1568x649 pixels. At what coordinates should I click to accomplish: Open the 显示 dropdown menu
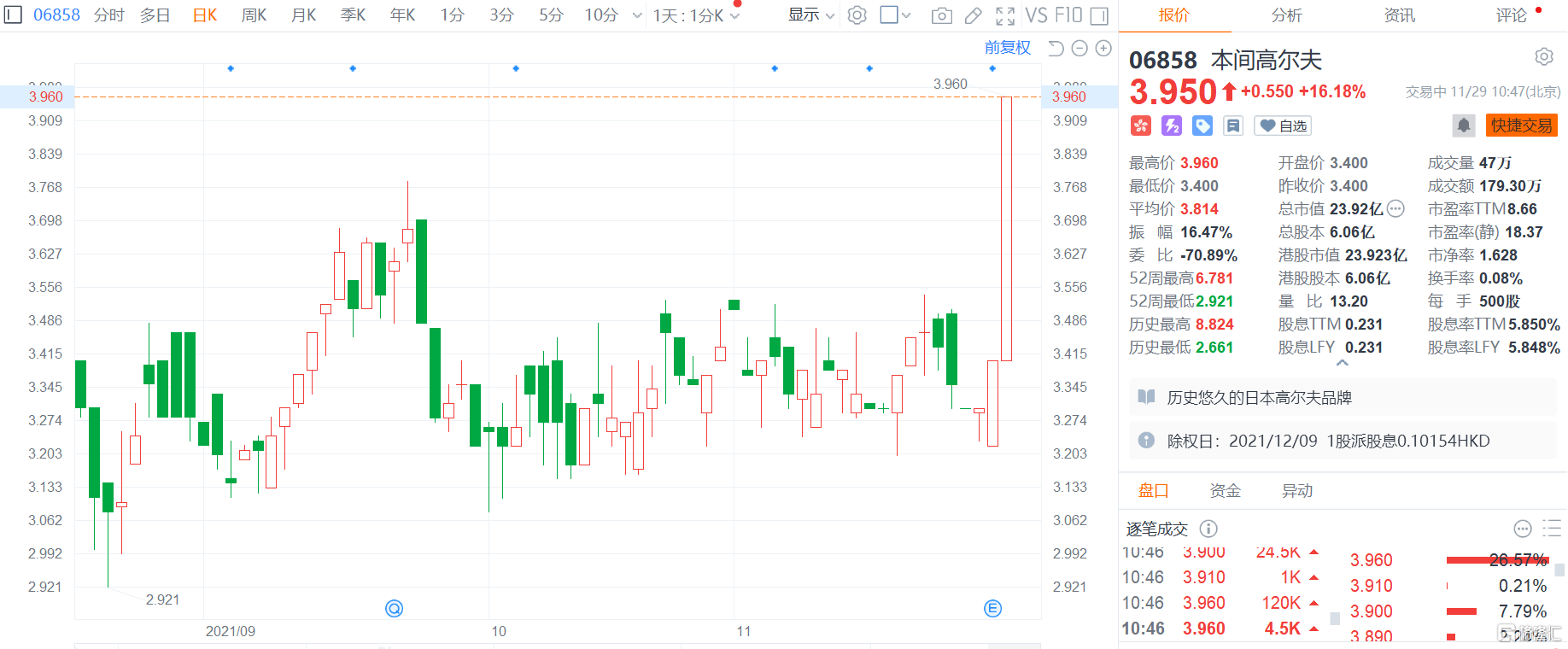pos(810,15)
